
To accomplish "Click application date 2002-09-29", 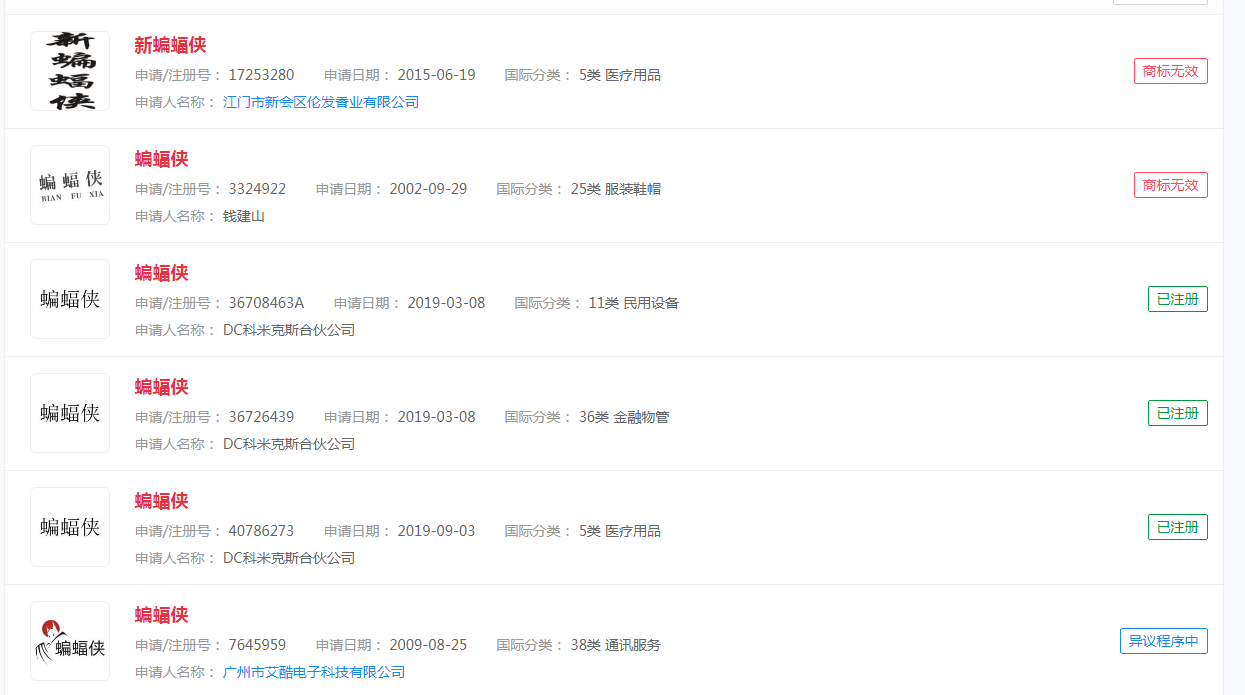I will click(x=428, y=189).
